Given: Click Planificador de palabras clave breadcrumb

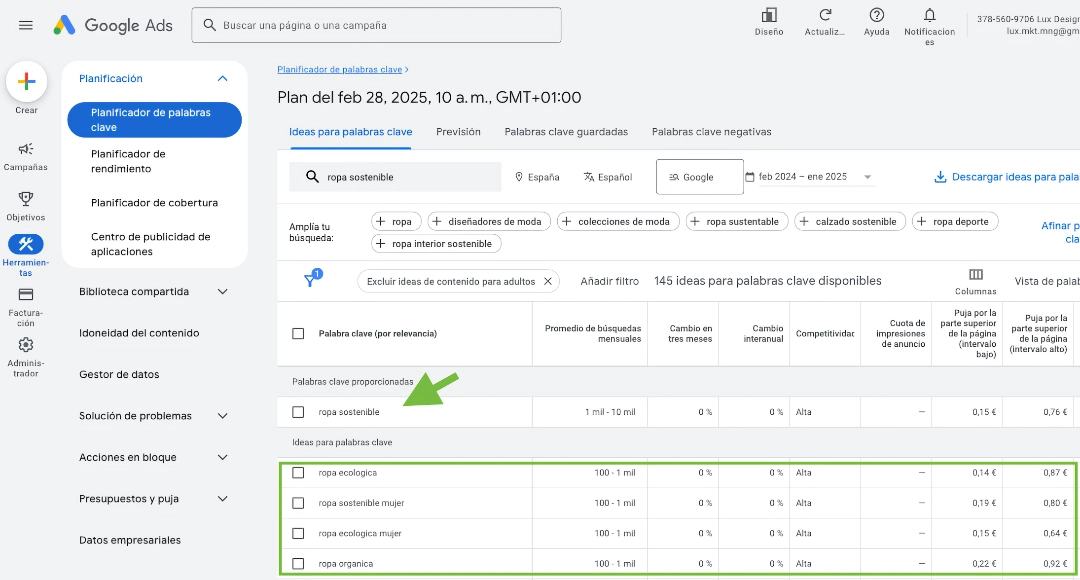Looking at the screenshot, I should click(x=340, y=70).
